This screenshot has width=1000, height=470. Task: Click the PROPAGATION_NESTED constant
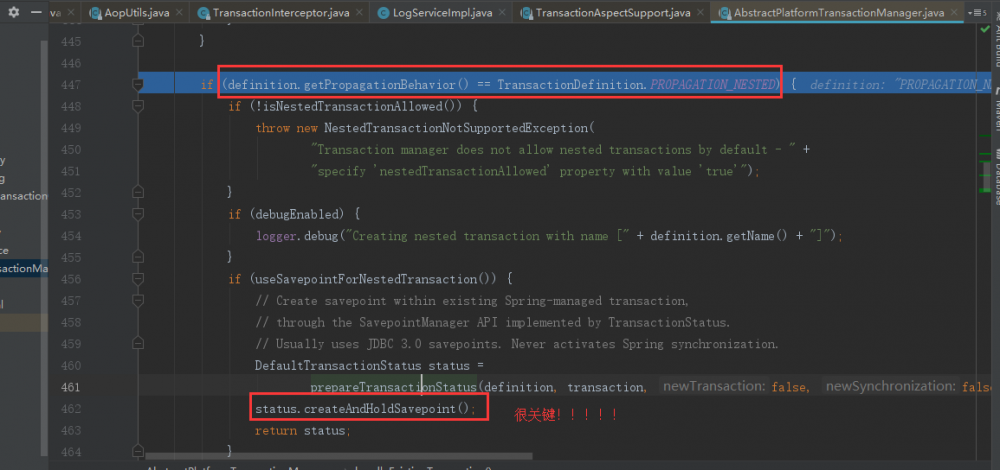point(714,84)
